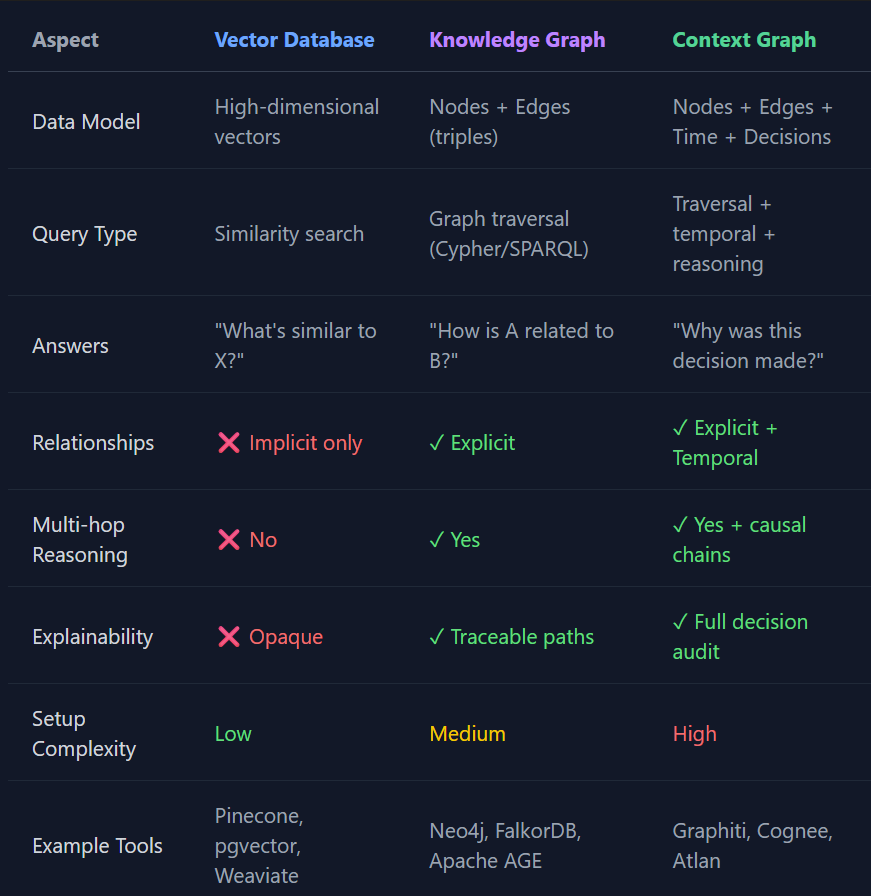The width and height of the screenshot is (871, 896).
Task: Click the yellow "Medium" setup complexity value
Action: coord(467,734)
